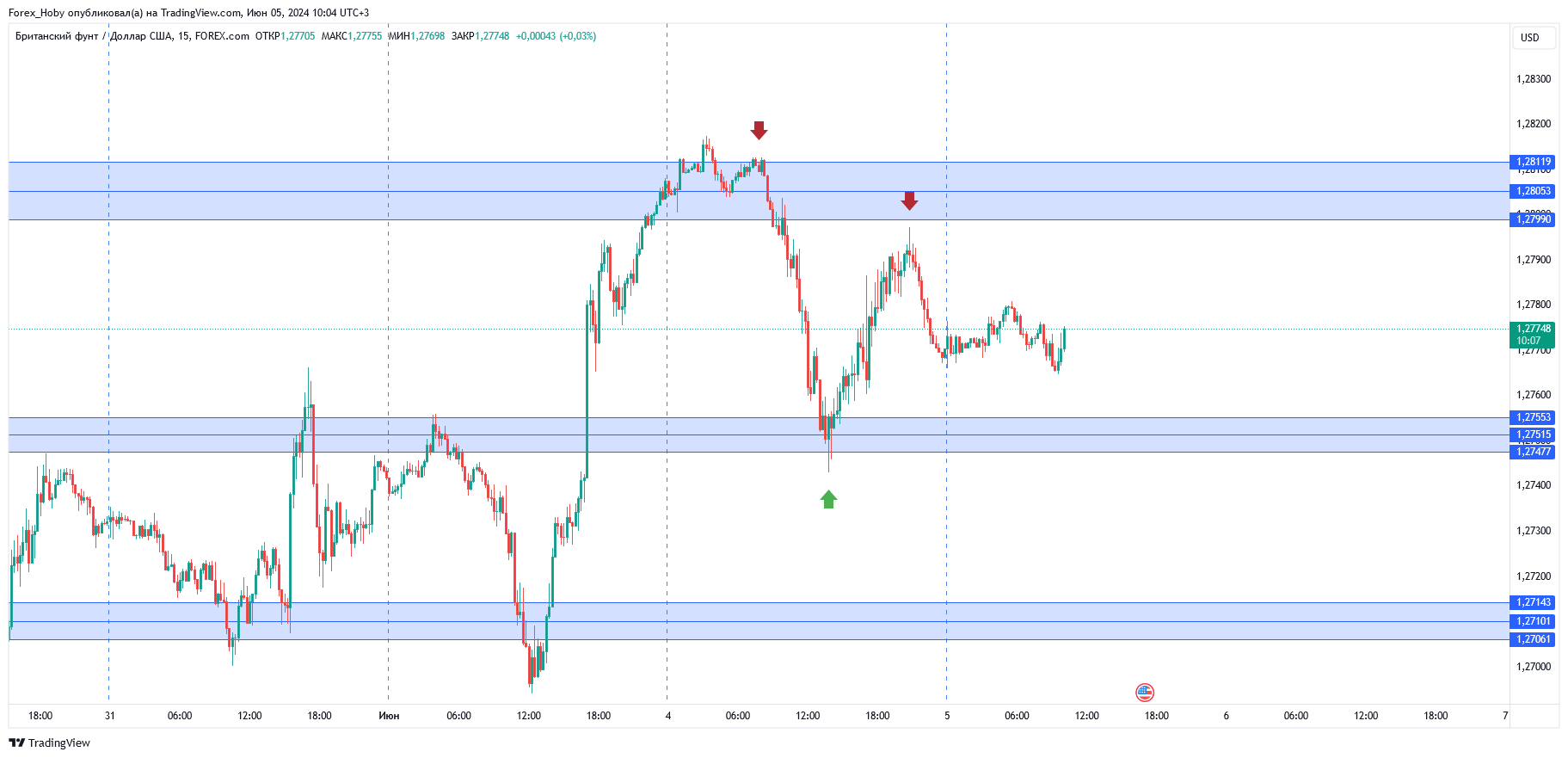Select the 1,27061 price level label
This screenshot has width=1568, height=758.
tap(1532, 639)
